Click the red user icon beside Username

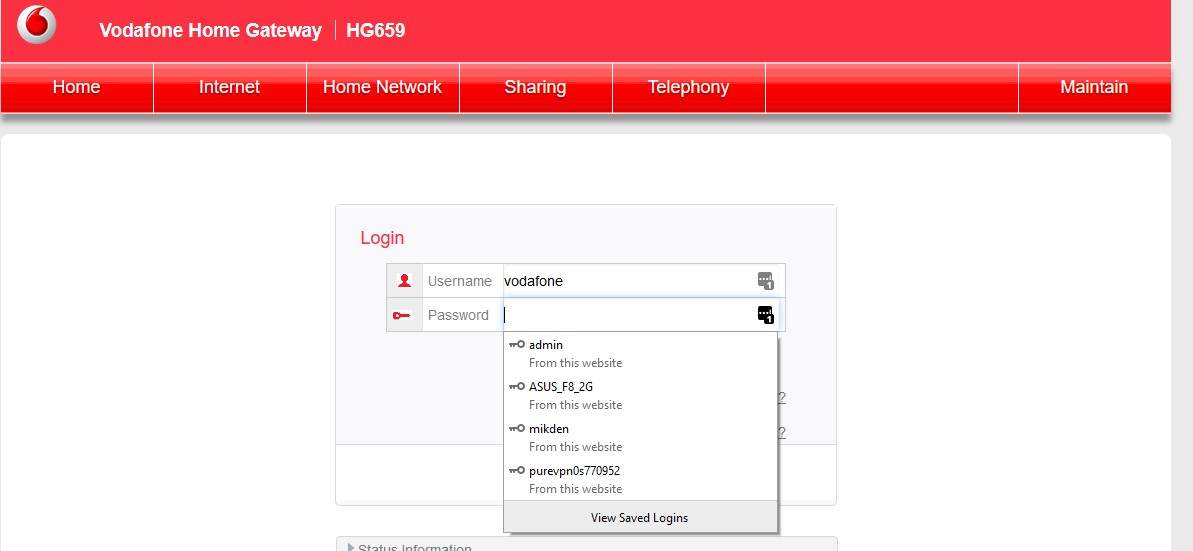coord(405,281)
